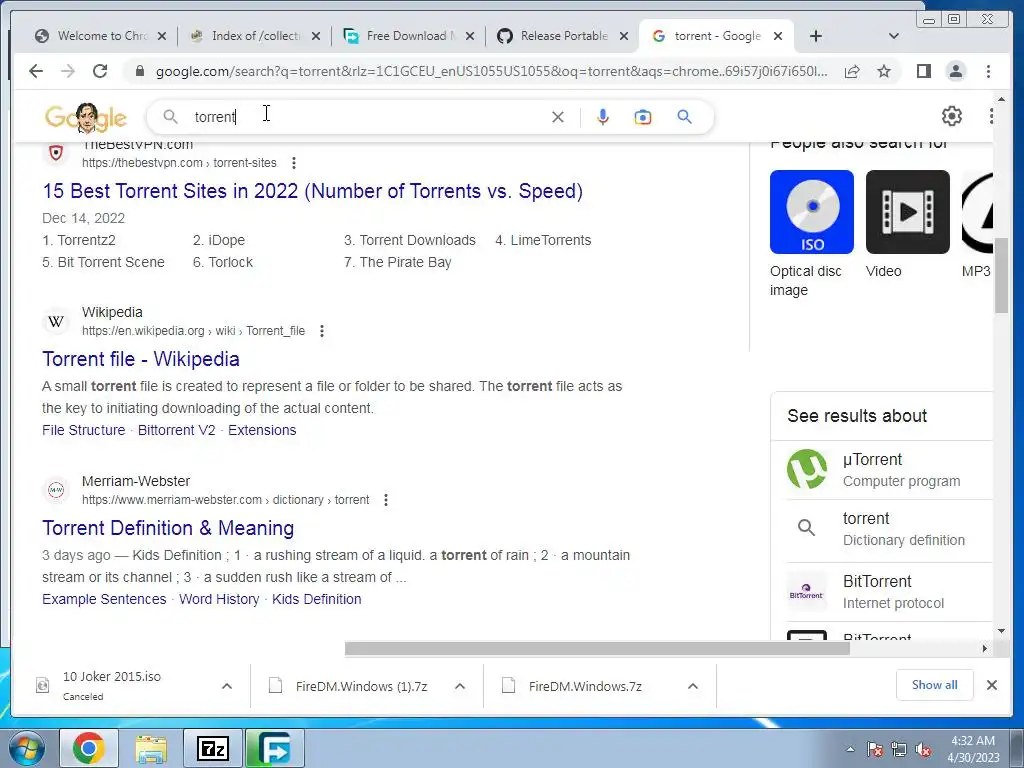Open the torrent Dictionary definition entry
The image size is (1024, 768).
pos(888,529)
